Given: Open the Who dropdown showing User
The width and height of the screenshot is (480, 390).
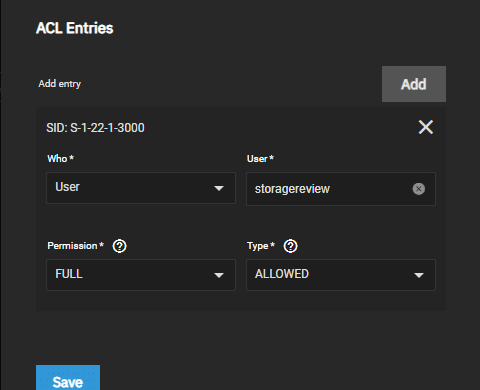Looking at the screenshot, I should (141, 188).
